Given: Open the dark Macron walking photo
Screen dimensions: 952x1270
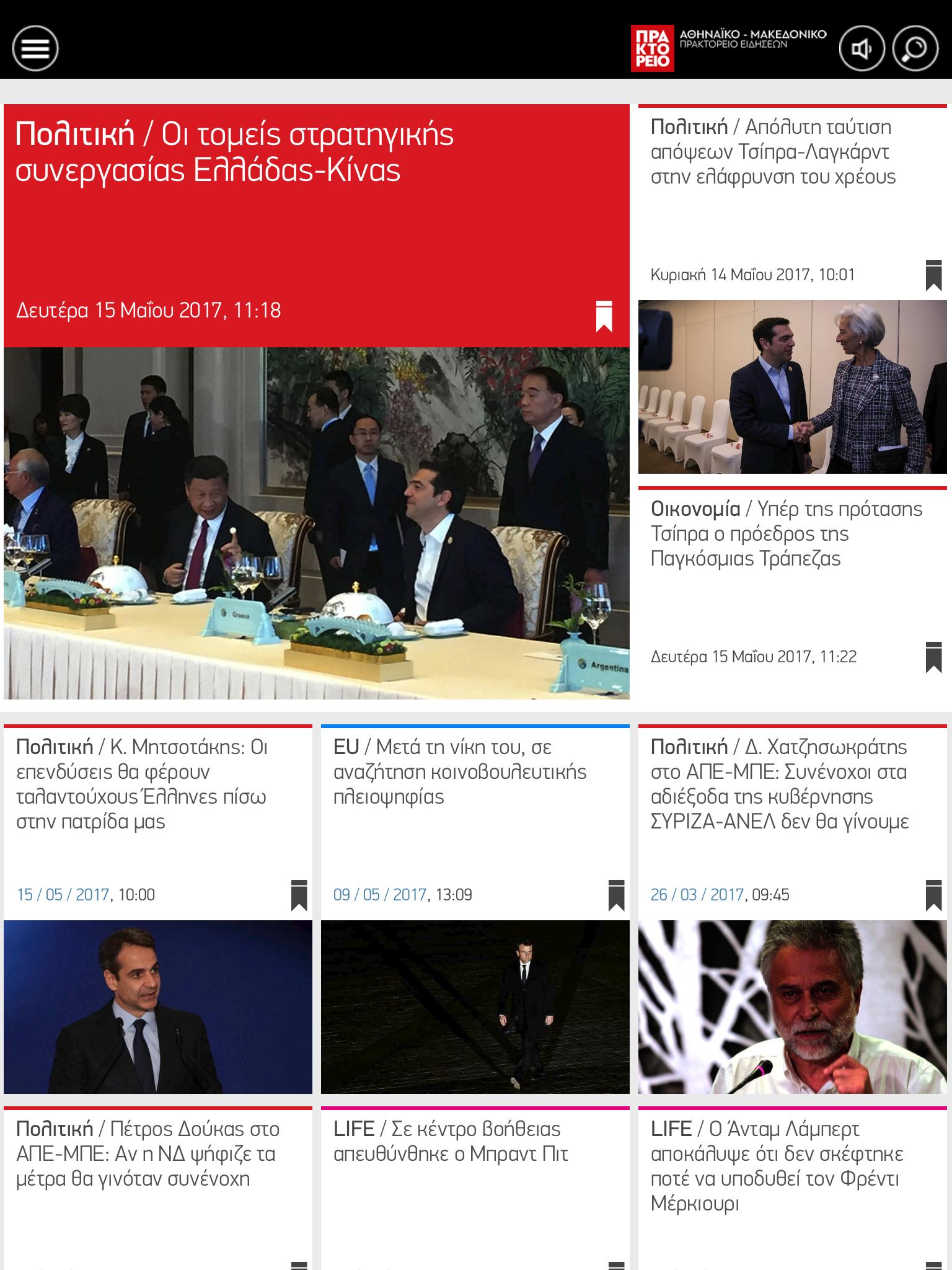Looking at the screenshot, I should click(x=475, y=1007).
